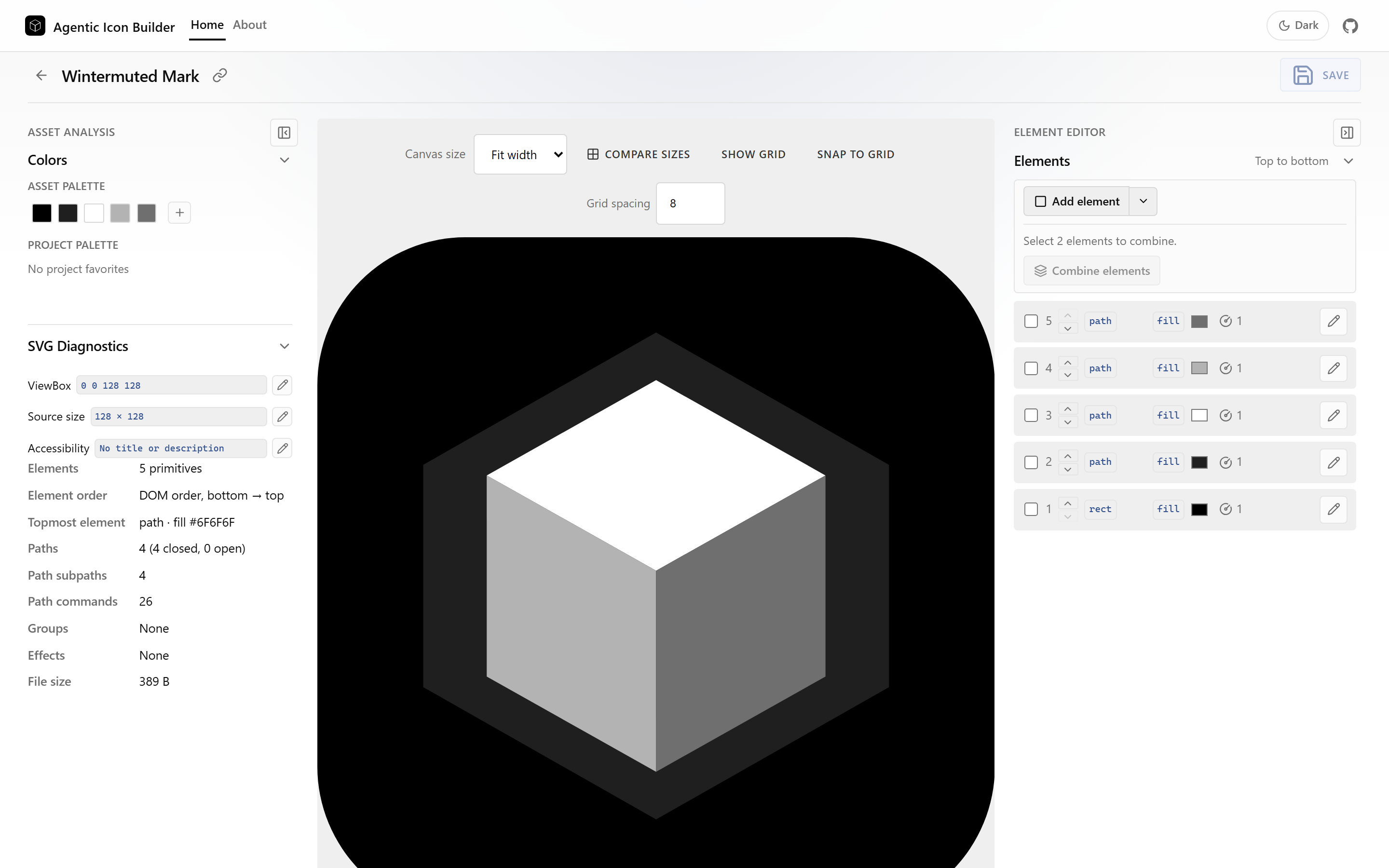Click opacity icon on element 1 row

point(1226,509)
